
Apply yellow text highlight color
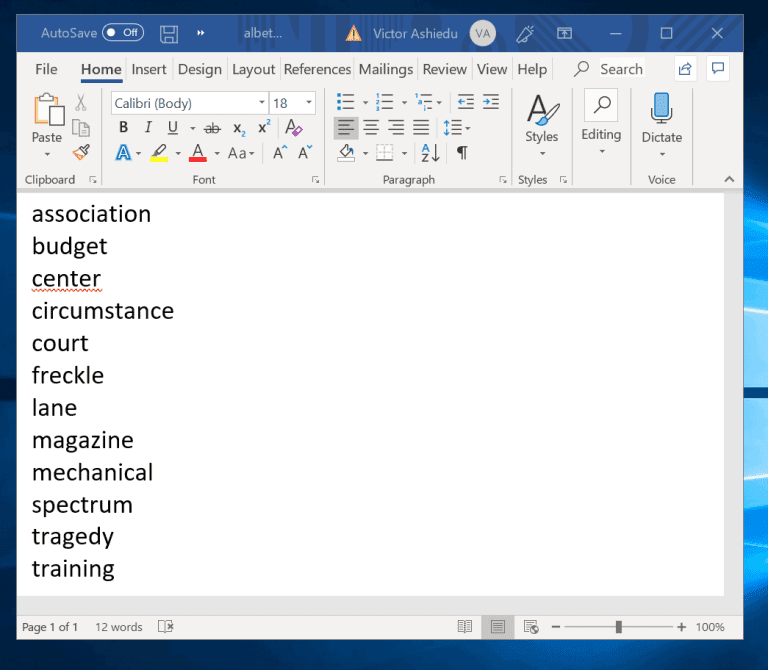click(159, 153)
